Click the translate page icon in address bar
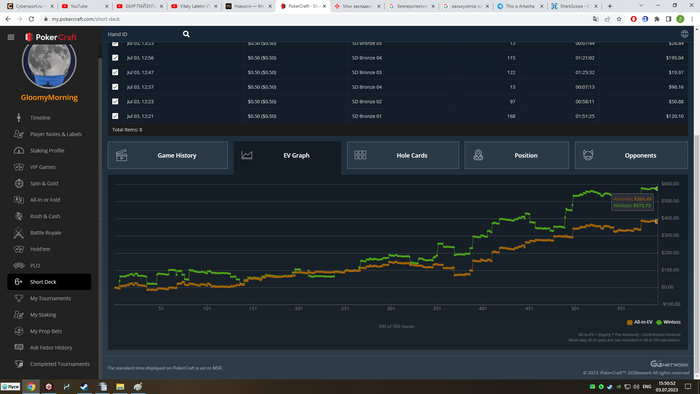Image resolution: width=700 pixels, height=394 pixels. point(596,19)
